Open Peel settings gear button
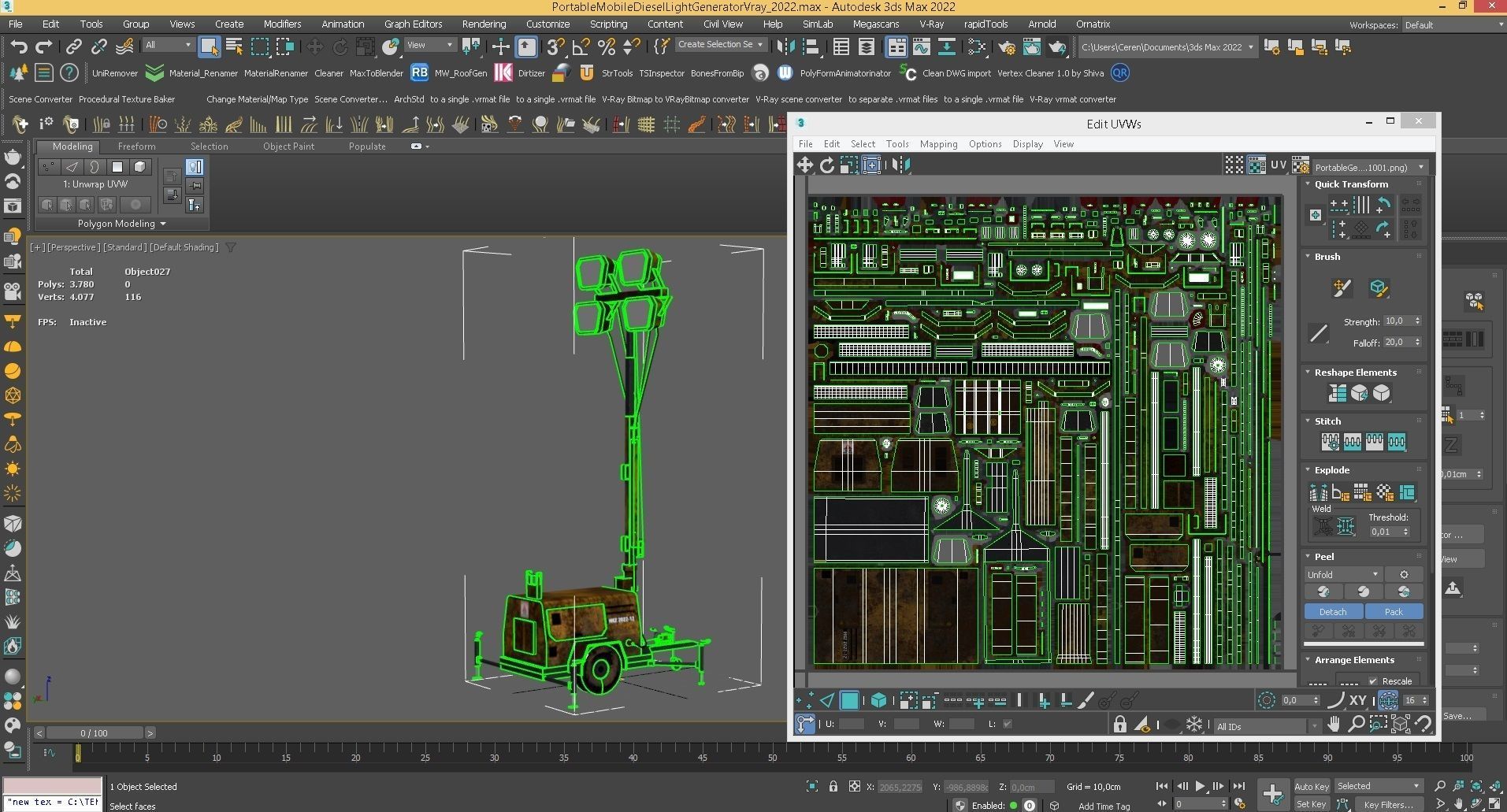This screenshot has height=812, width=1507. click(x=1404, y=575)
